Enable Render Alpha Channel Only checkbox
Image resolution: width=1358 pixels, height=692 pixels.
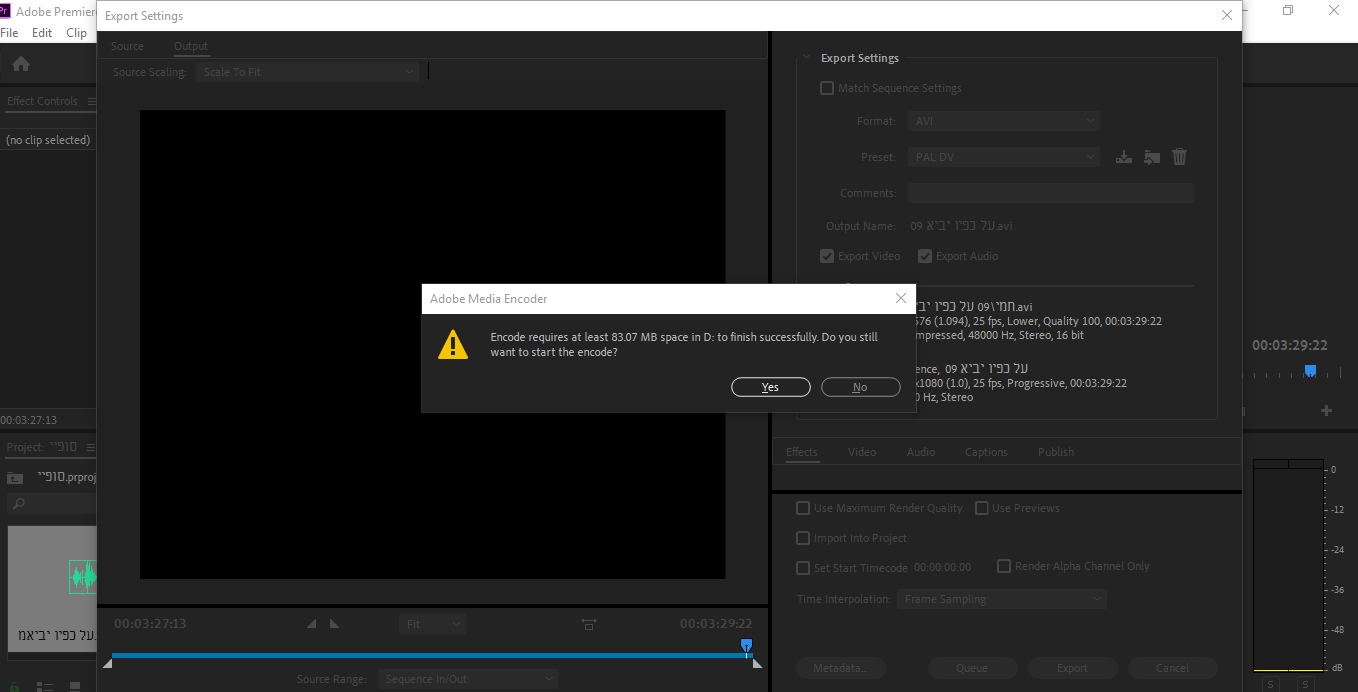click(x=1005, y=566)
